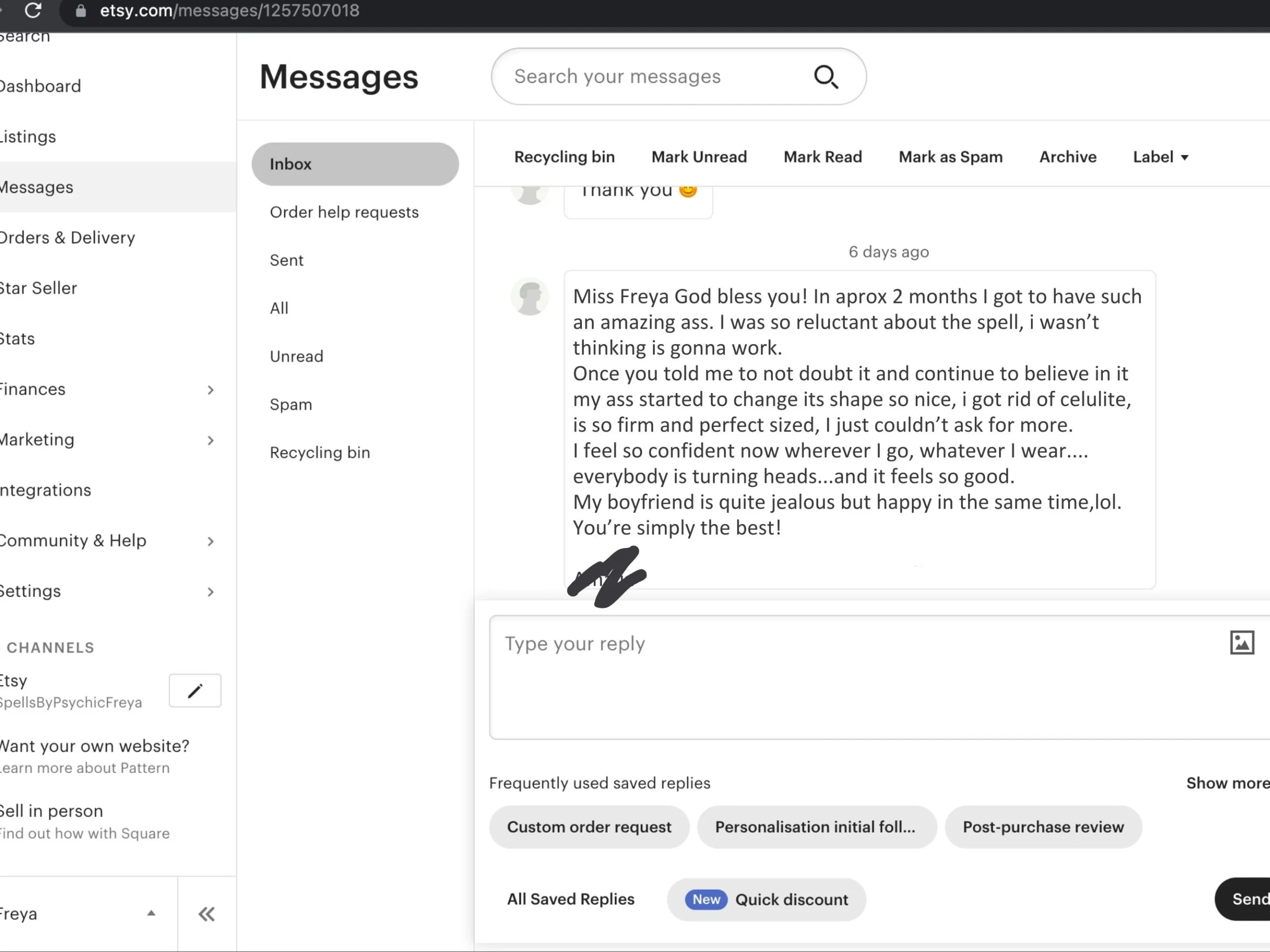
Task: Click the attach image icon in reply box
Action: [1241, 642]
